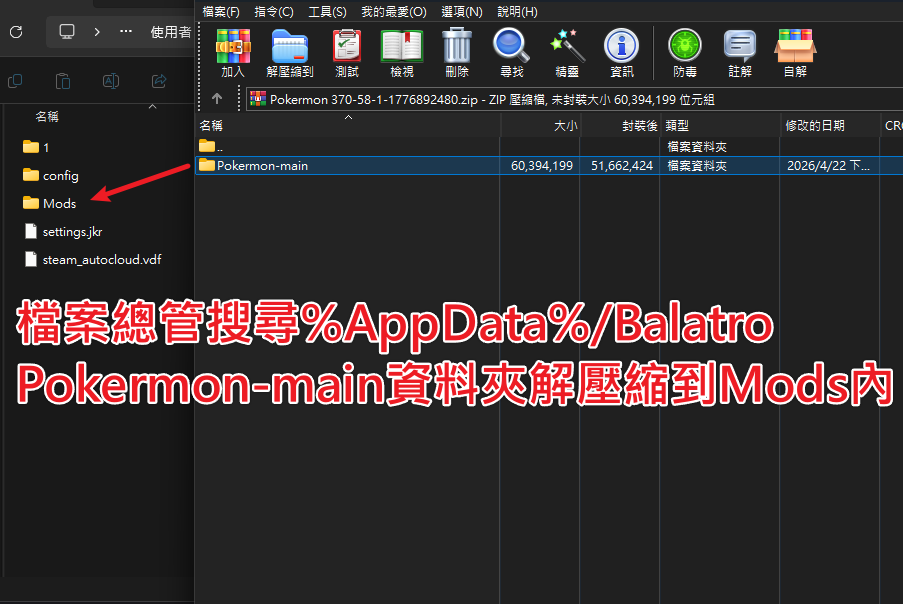Click the Delete (刪除) trash icon

coord(457,53)
